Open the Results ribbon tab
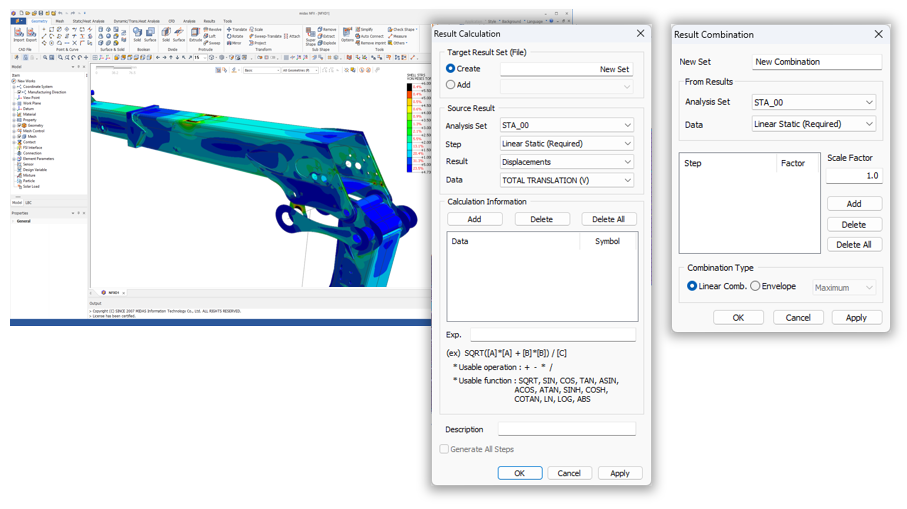 209,21
